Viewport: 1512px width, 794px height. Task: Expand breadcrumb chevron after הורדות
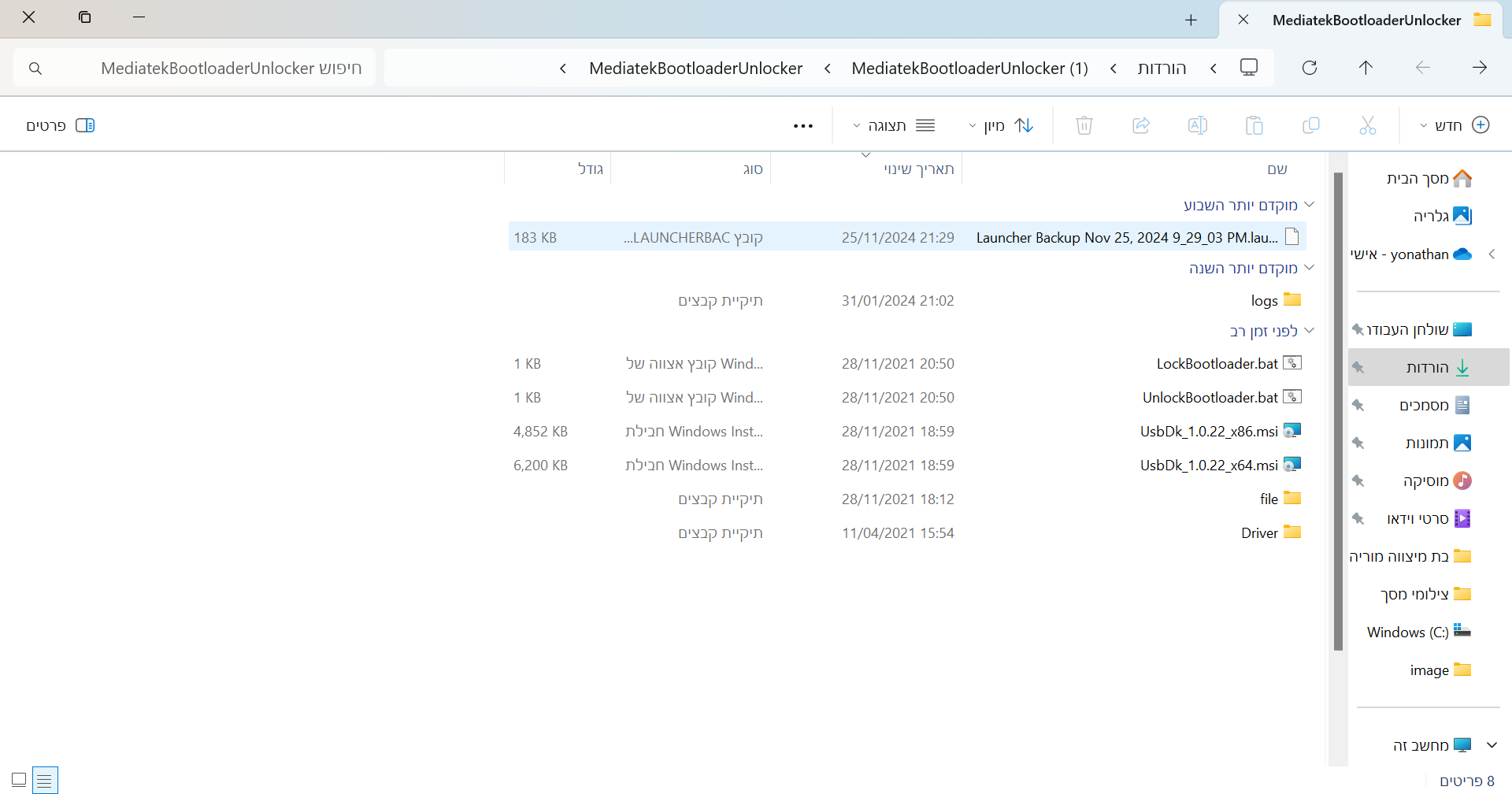(1113, 69)
